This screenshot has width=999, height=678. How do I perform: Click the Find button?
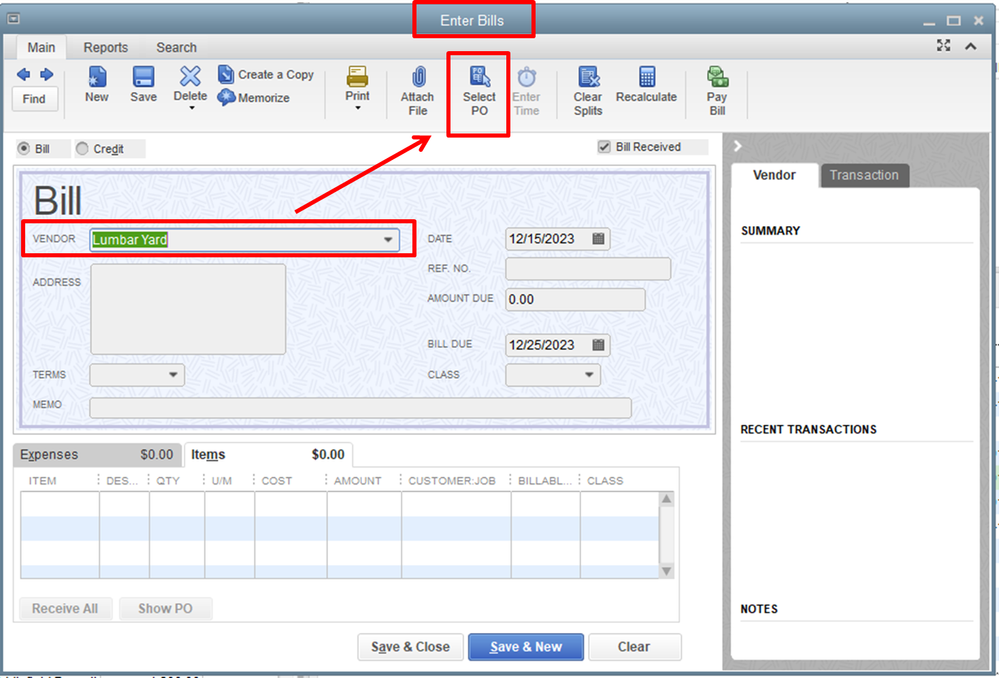pos(34,99)
